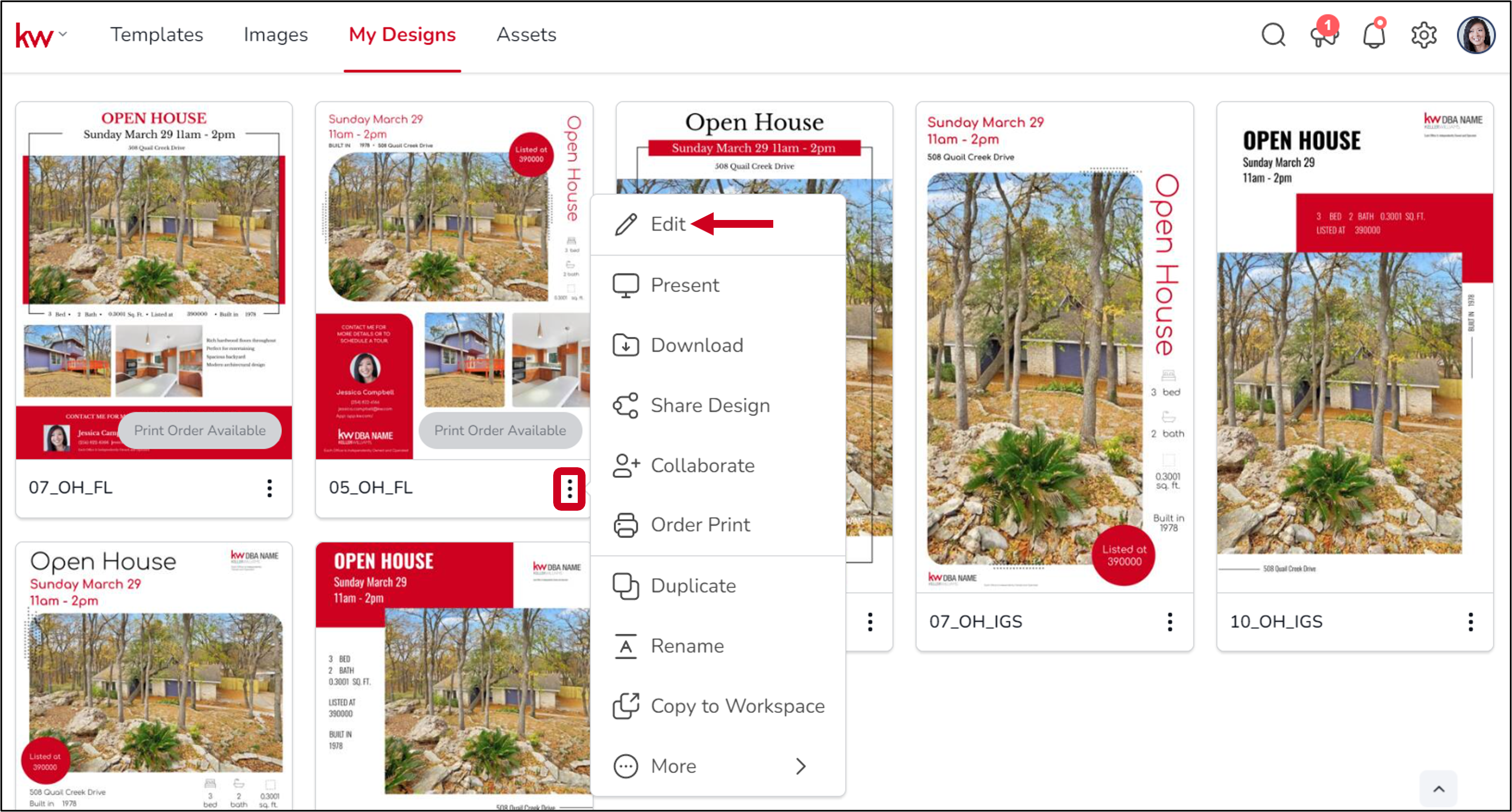Image resolution: width=1512 pixels, height=812 pixels.
Task: Open three-dot menu for 07_OH_FL
Action: 270,487
